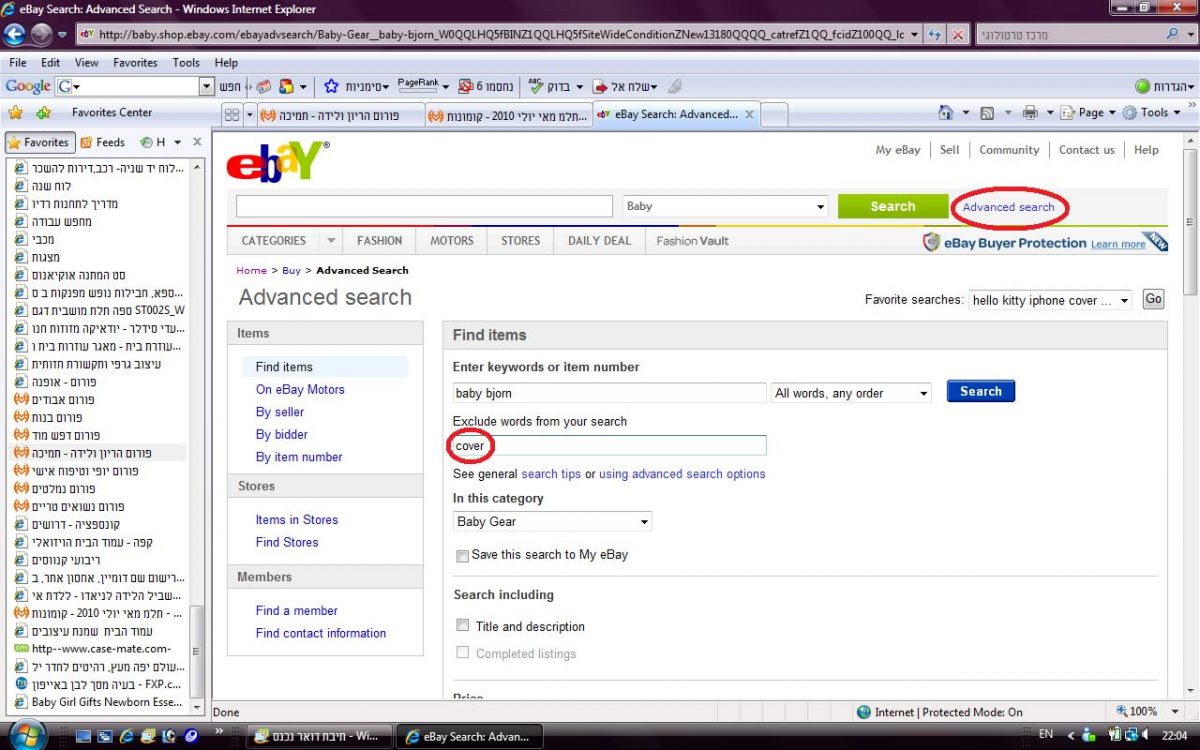Expand the Baby Gear category dropdown
Viewport: 1200px width, 750px height.
pos(552,522)
